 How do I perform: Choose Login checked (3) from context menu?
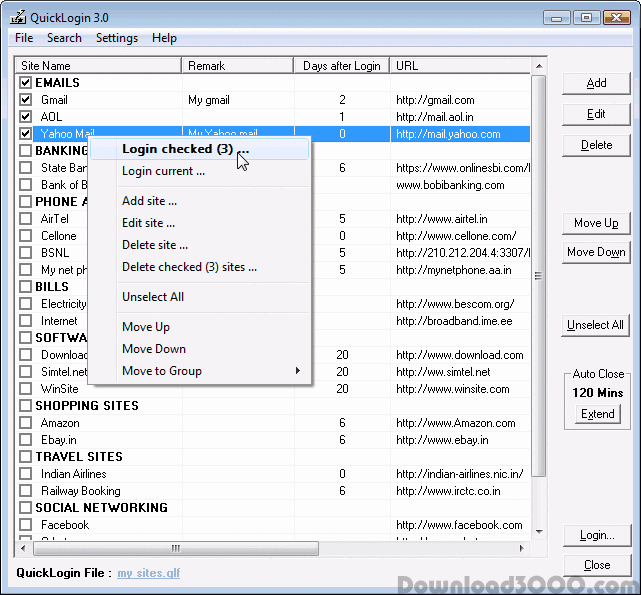pyautogui.click(x=185, y=149)
